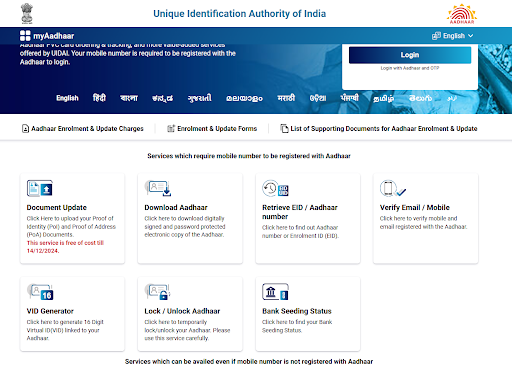Click the Login button
This screenshot has width=512, height=368.
tap(410, 55)
